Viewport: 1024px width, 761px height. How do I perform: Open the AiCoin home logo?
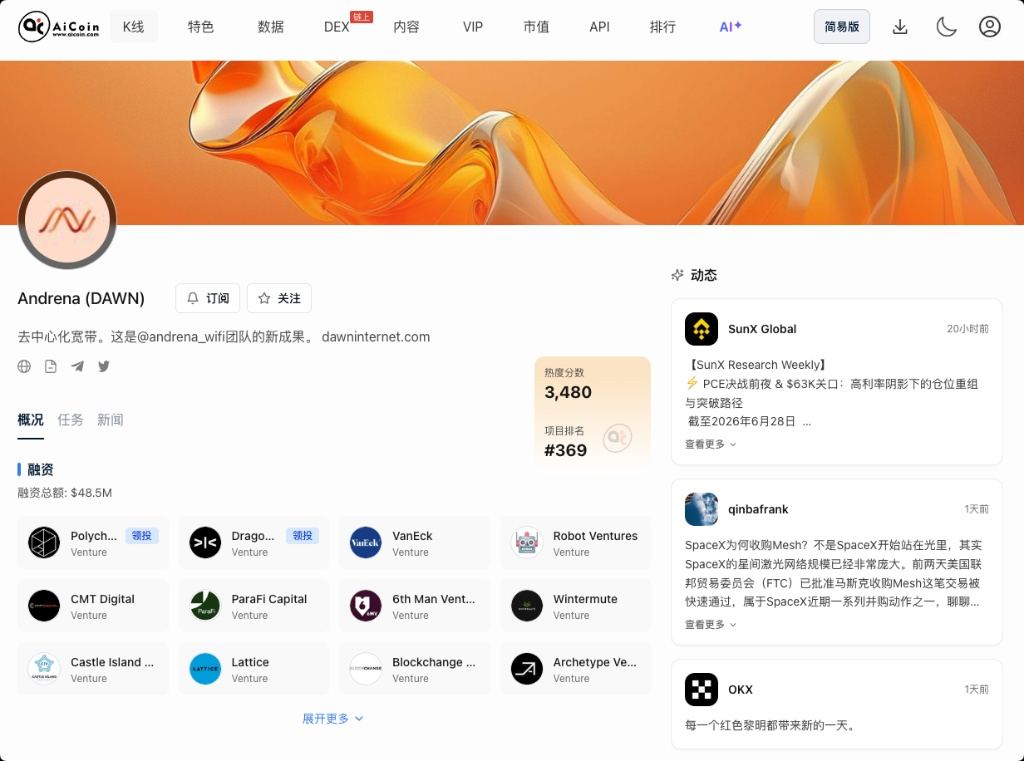[59, 27]
